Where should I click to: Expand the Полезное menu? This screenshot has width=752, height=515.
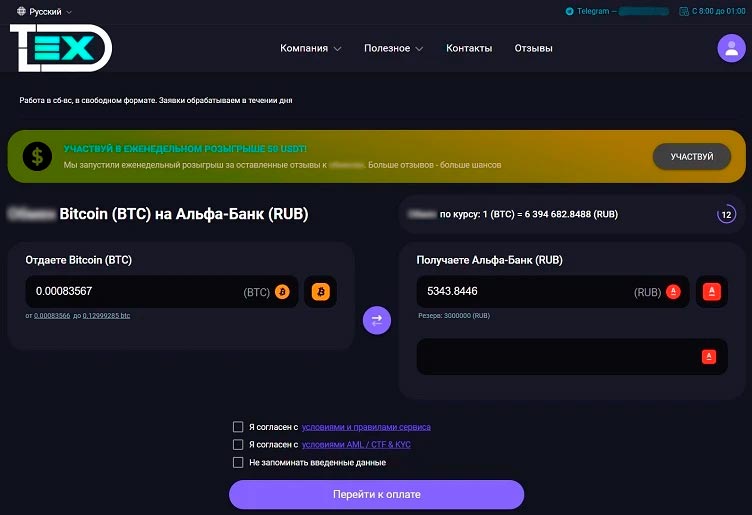pos(393,48)
